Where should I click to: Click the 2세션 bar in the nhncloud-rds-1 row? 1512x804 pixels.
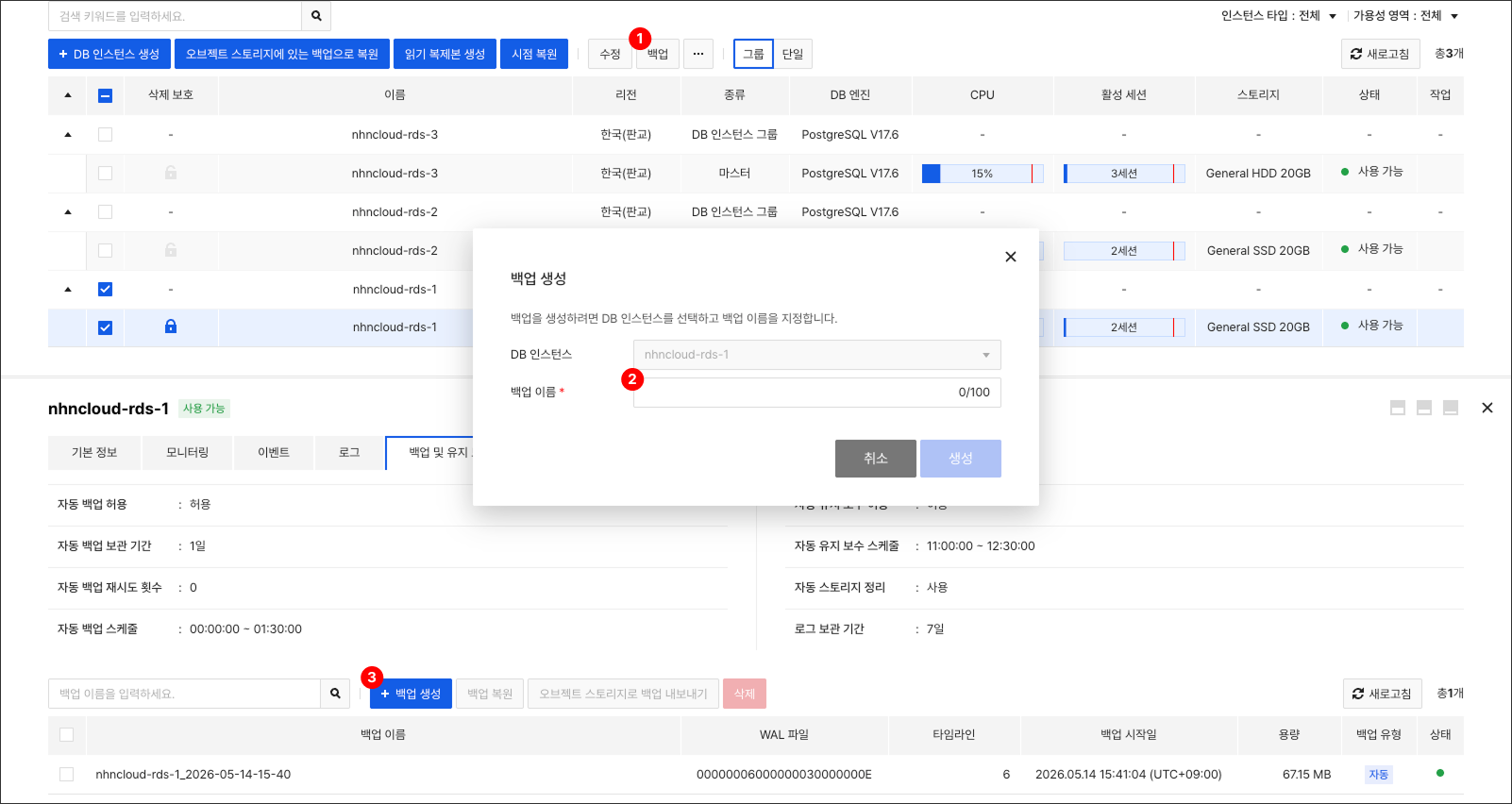click(x=1124, y=327)
